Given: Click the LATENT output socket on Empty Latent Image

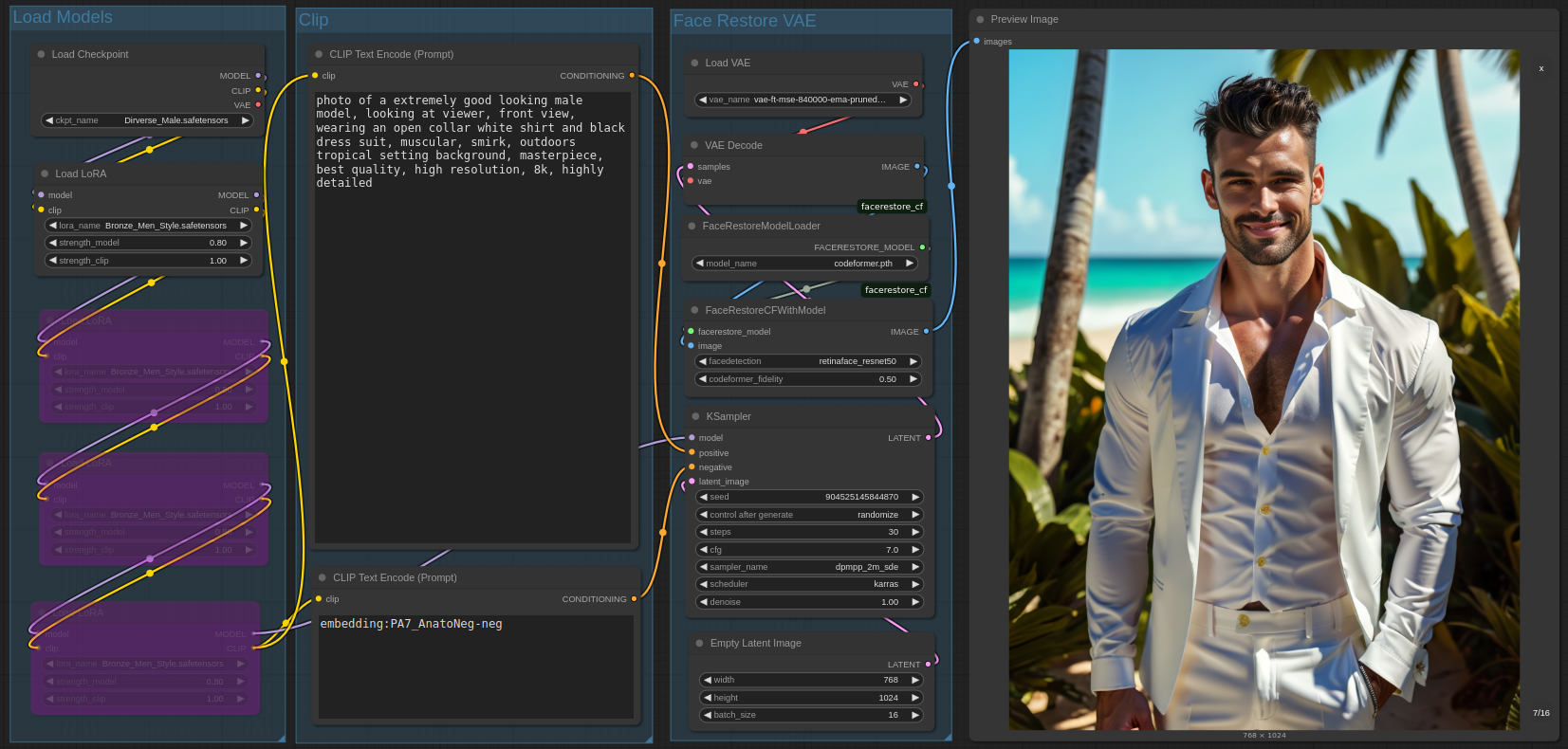Looking at the screenshot, I should (x=928, y=665).
